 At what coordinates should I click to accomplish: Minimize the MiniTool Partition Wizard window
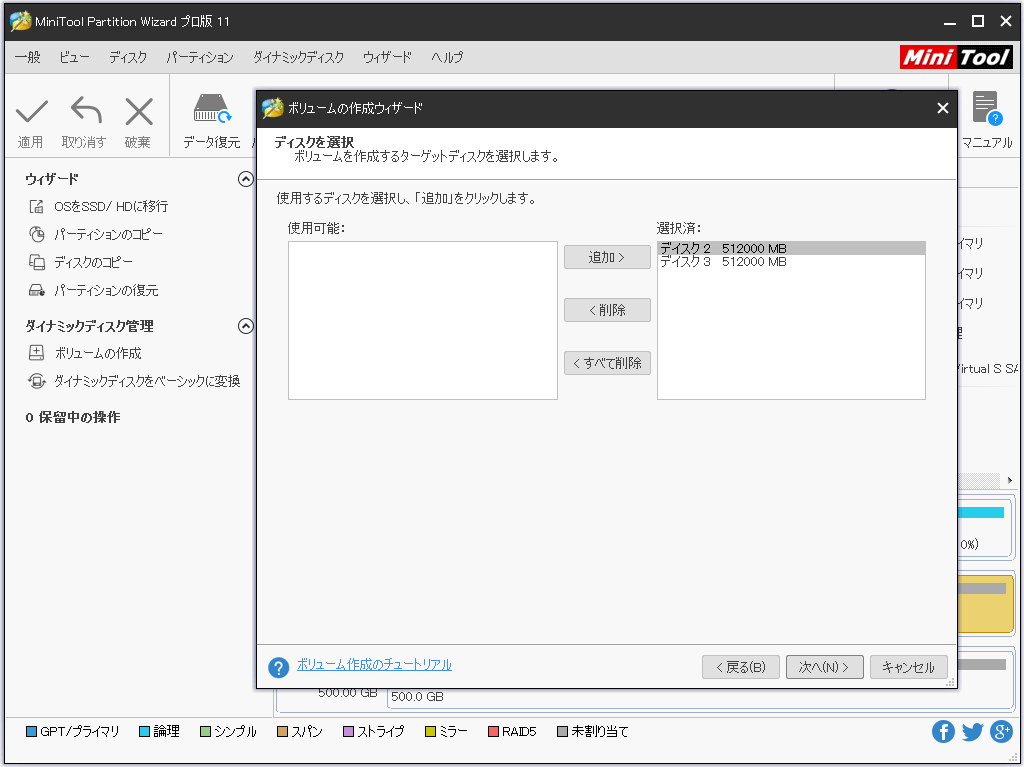pyautogui.click(x=950, y=22)
